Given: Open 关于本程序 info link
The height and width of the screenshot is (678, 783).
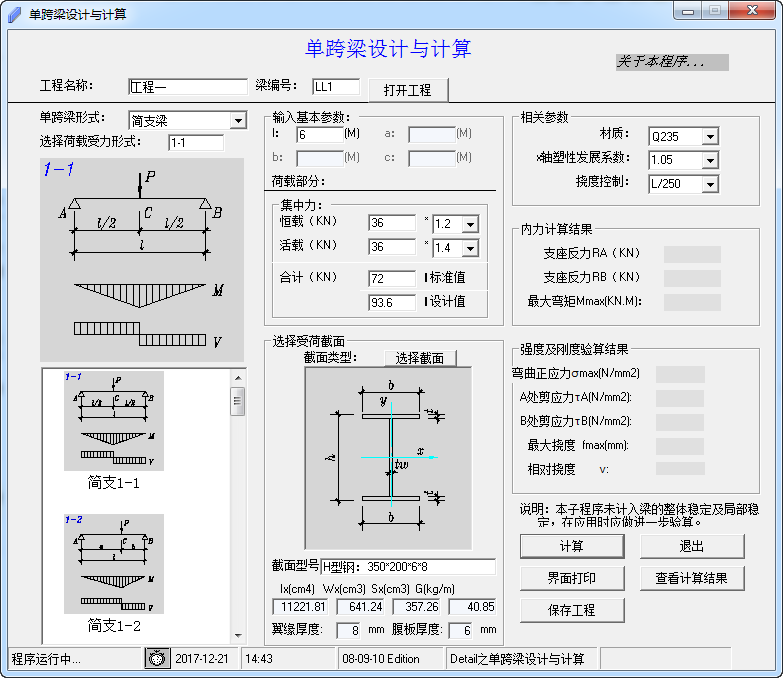Looking at the screenshot, I should click(x=671, y=62).
